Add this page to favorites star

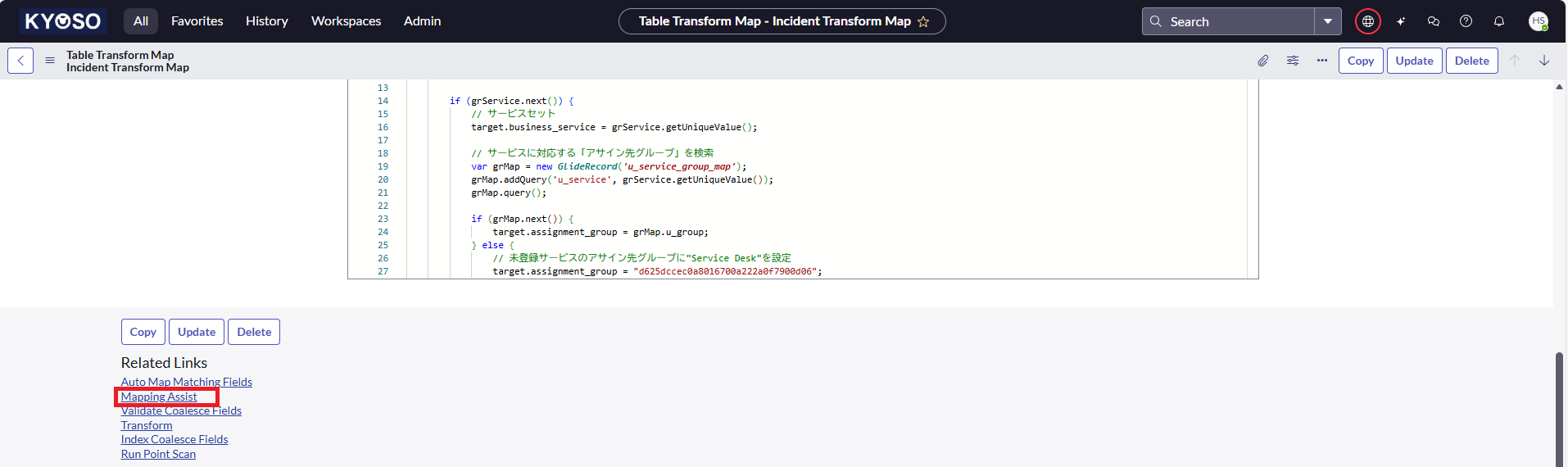click(923, 22)
